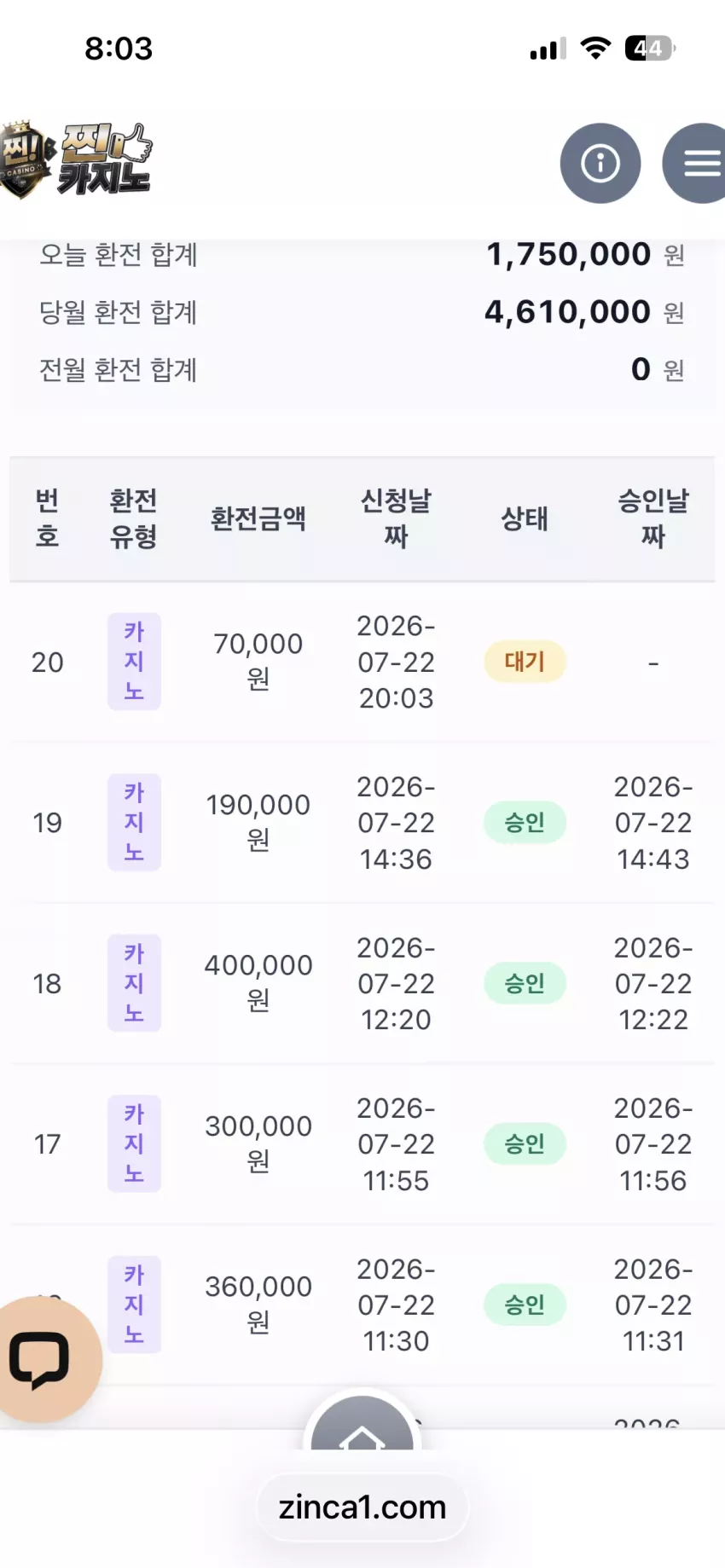
Task: Tap the 신청날짜 column header
Action: (396, 518)
